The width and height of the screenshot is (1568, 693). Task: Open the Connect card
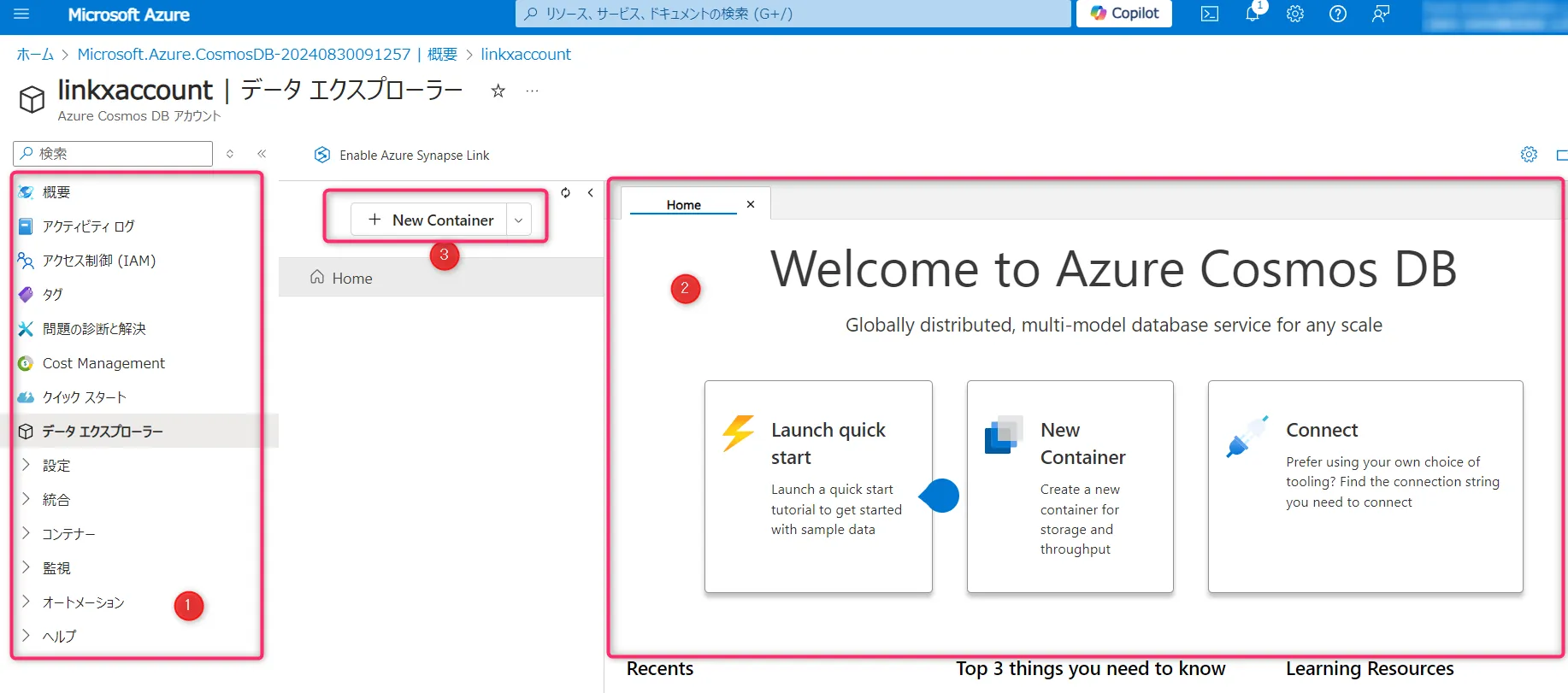click(1365, 486)
